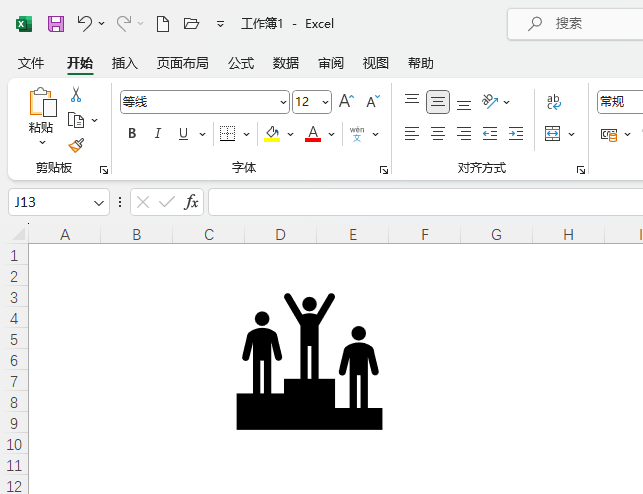Click the Insert Function fx button
Screen dimensions: 643x494
pyautogui.click(x=191, y=202)
